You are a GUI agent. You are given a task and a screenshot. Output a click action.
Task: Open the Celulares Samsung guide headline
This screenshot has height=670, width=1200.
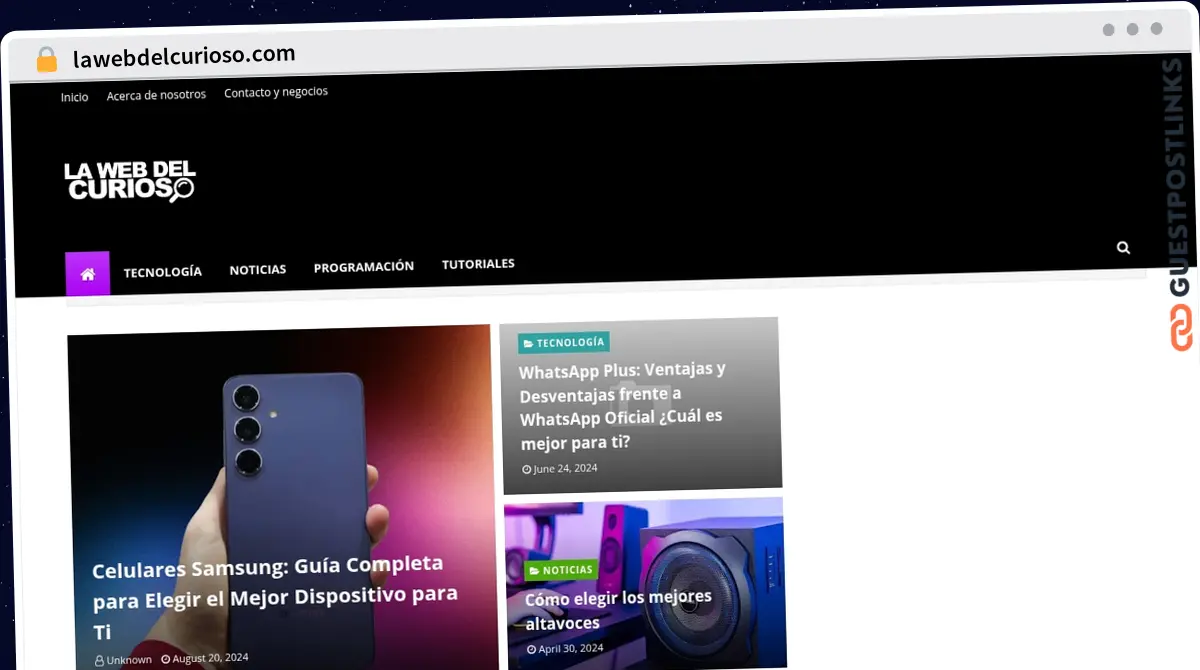click(276, 598)
